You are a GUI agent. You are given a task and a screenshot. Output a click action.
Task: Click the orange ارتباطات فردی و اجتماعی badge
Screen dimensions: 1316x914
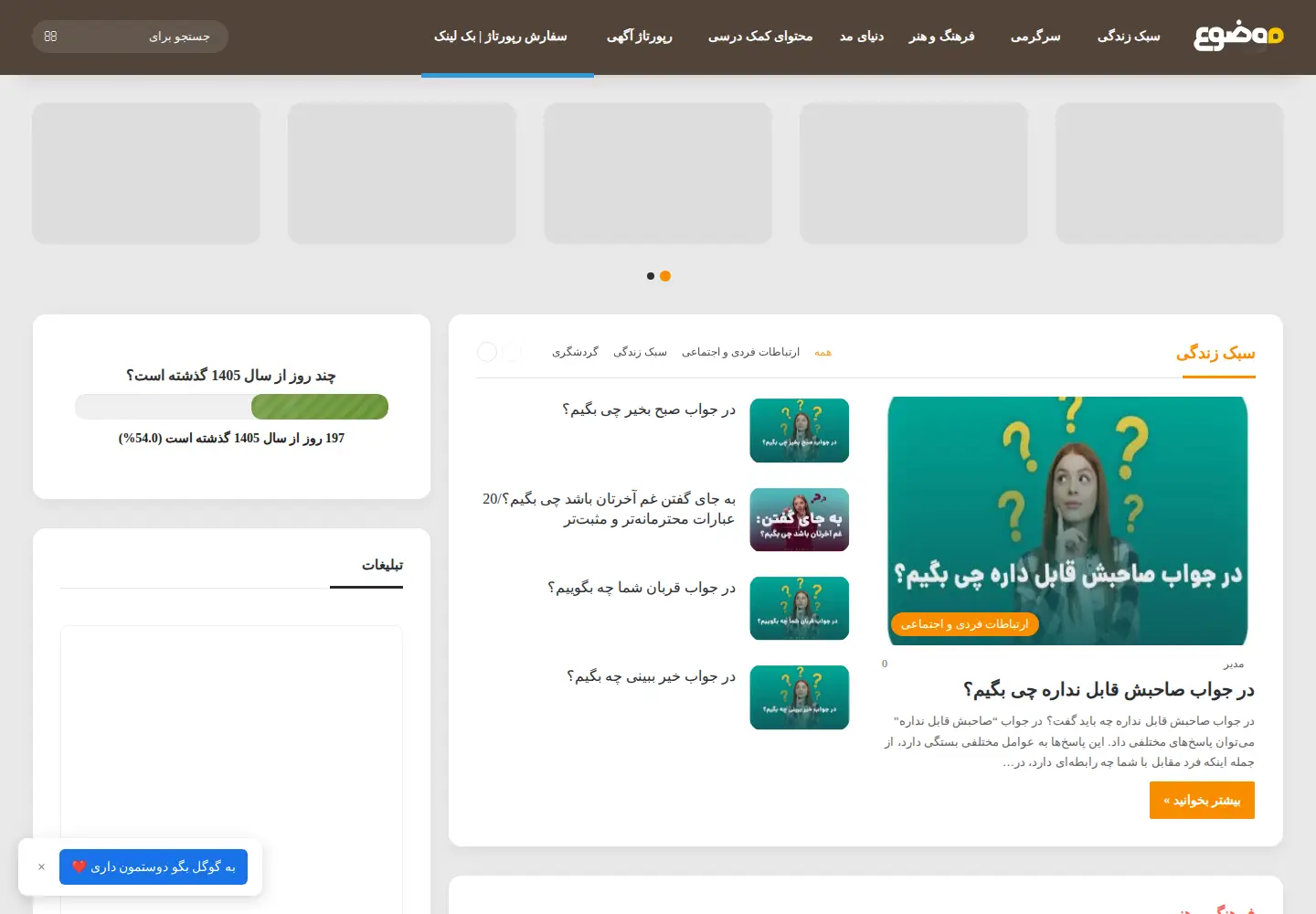point(964,624)
